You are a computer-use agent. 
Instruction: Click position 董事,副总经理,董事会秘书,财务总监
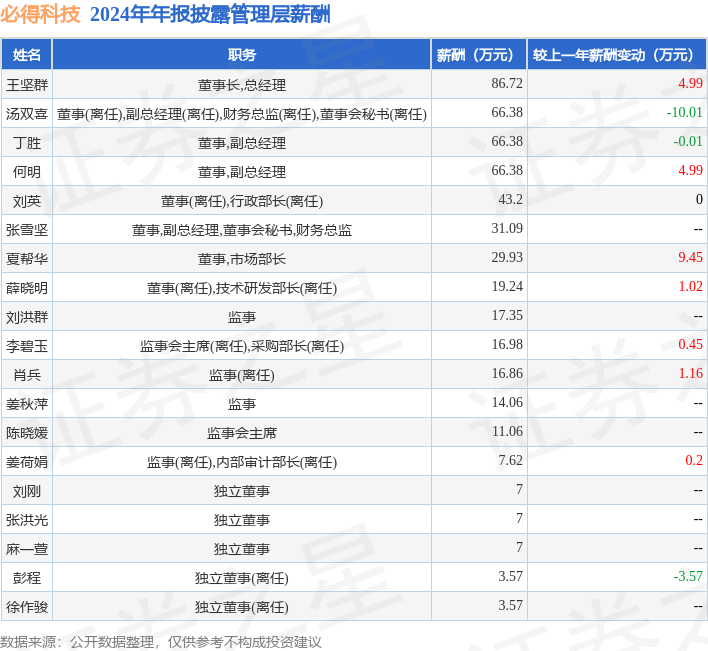tap(242, 230)
